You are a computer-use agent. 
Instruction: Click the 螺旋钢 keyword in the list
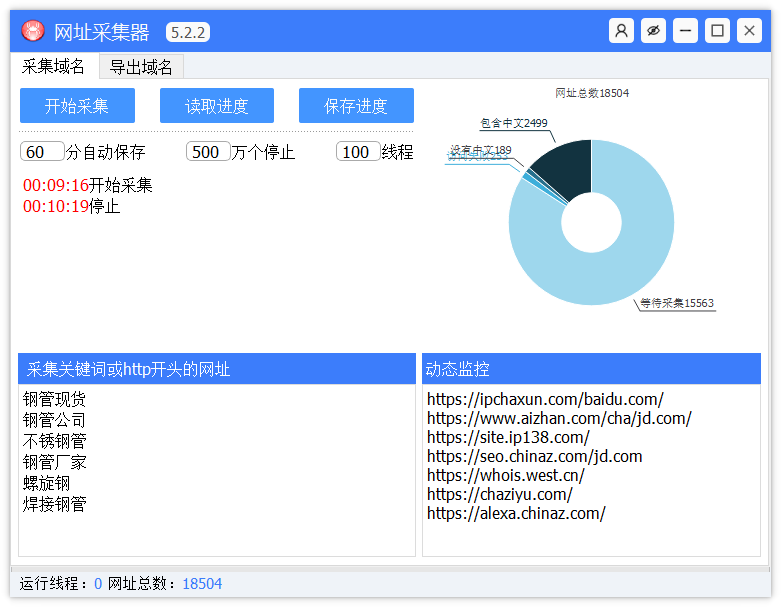(x=47, y=483)
